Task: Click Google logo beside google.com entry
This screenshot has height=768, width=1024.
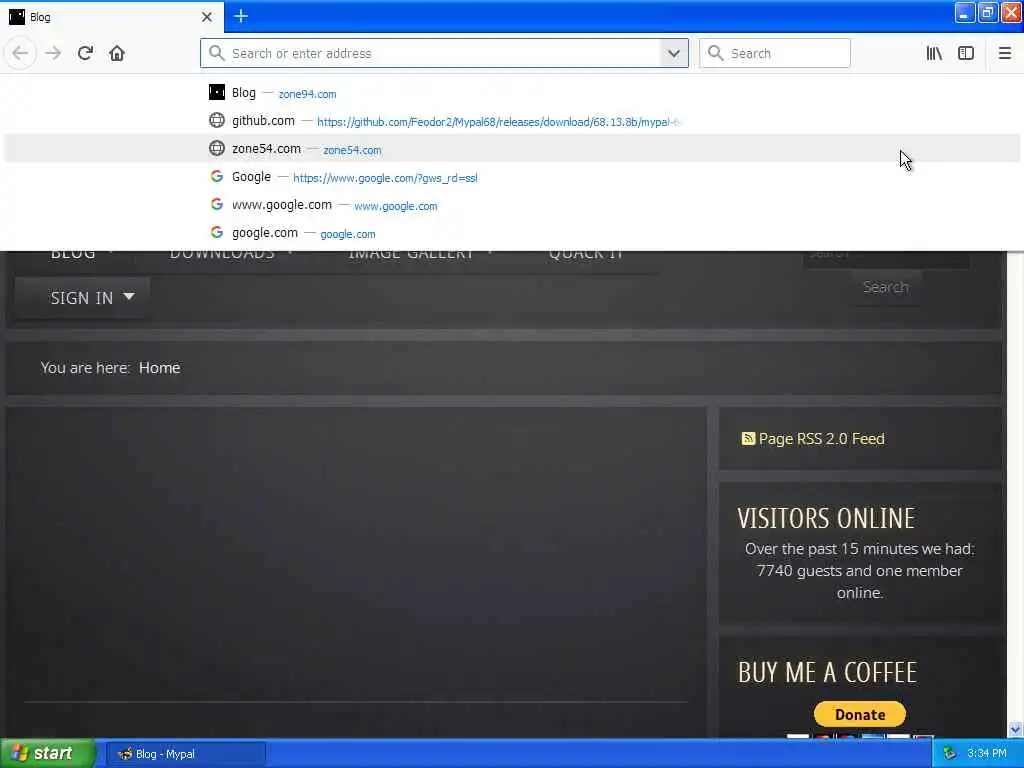Action: (x=217, y=232)
